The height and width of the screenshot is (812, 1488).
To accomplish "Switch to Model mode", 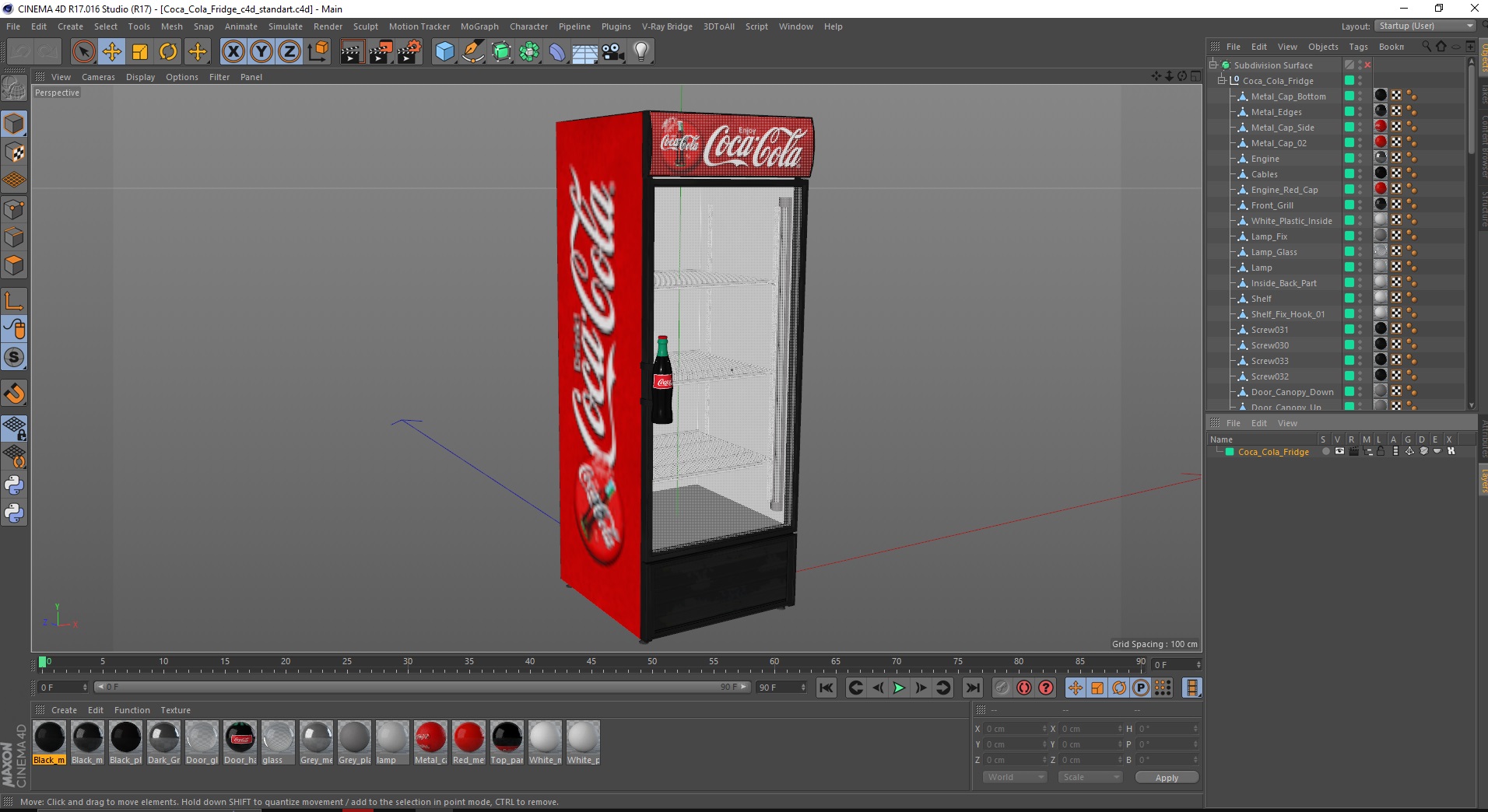I will (14, 124).
